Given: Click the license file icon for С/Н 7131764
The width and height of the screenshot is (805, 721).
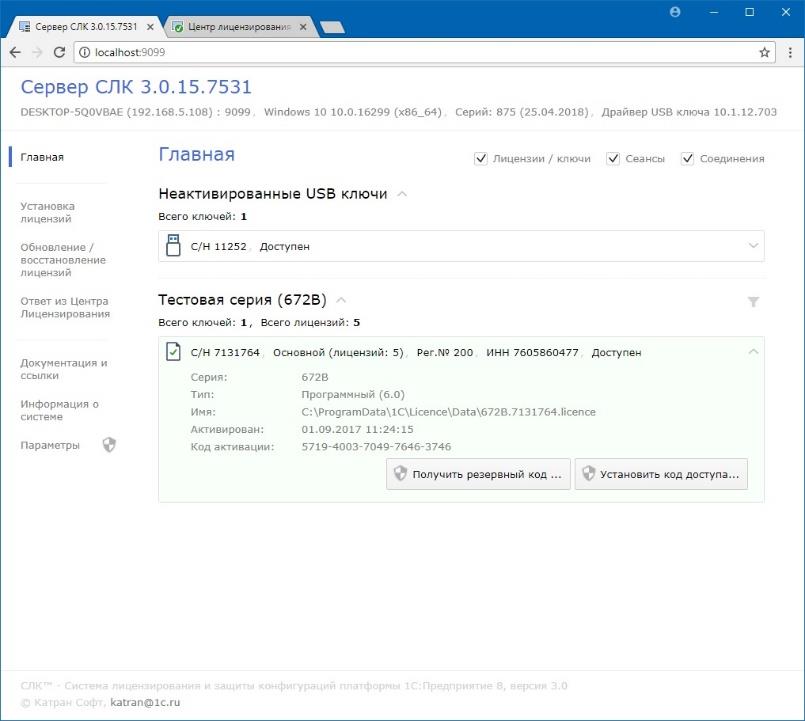Looking at the screenshot, I should (174, 352).
